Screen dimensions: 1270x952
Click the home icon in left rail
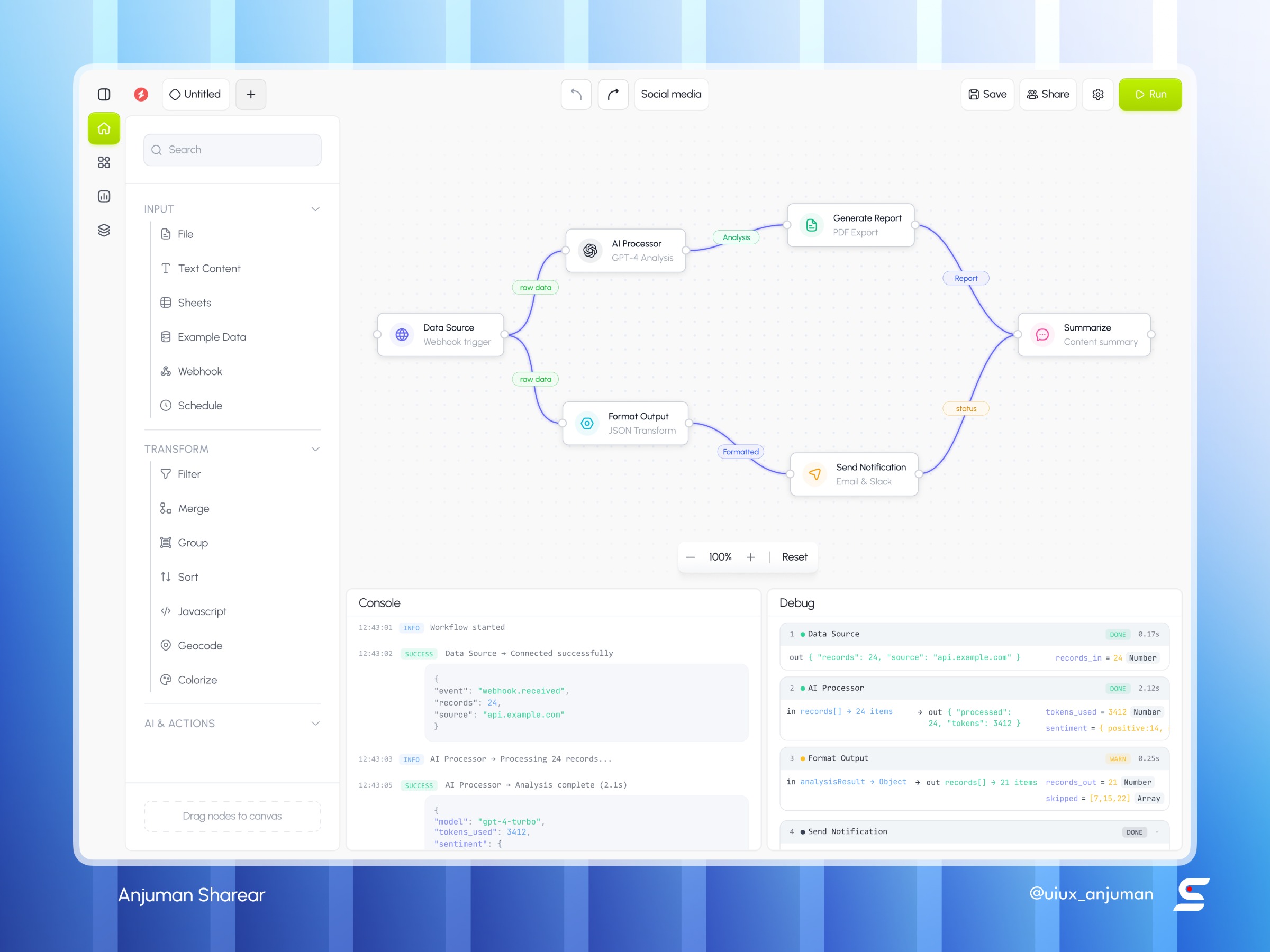pos(104,129)
